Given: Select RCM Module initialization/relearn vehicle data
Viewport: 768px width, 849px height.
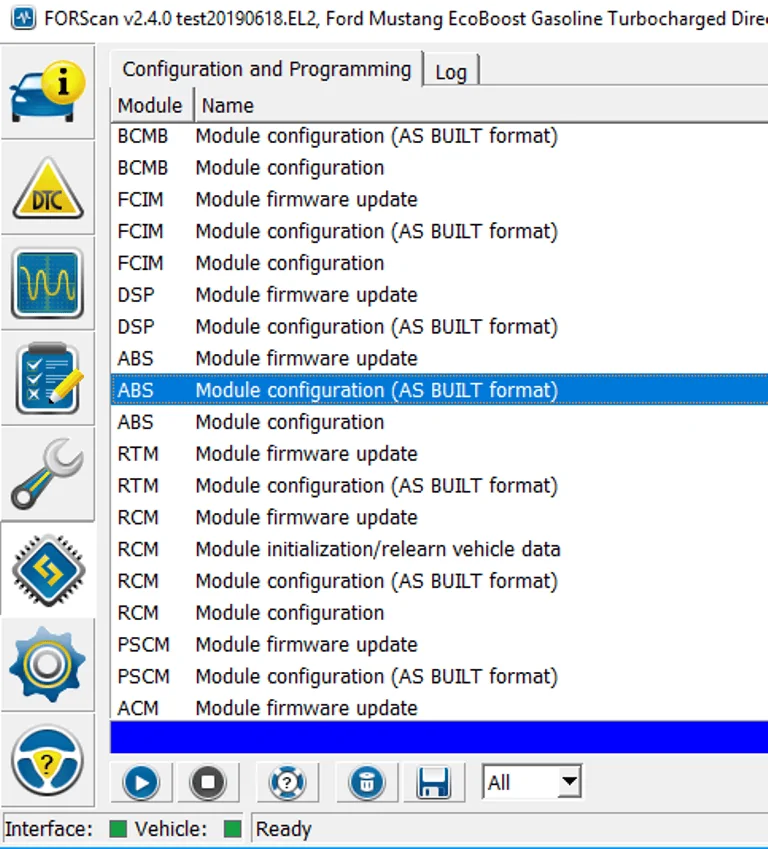Looking at the screenshot, I should click(439, 550).
